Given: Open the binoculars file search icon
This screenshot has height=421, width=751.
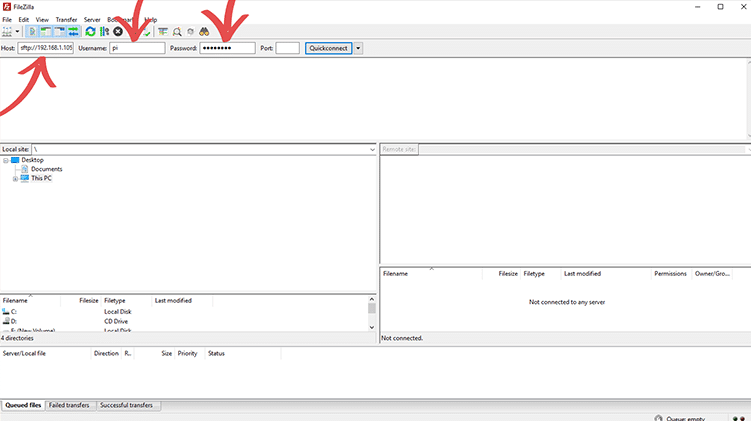Looking at the screenshot, I should pos(204,32).
